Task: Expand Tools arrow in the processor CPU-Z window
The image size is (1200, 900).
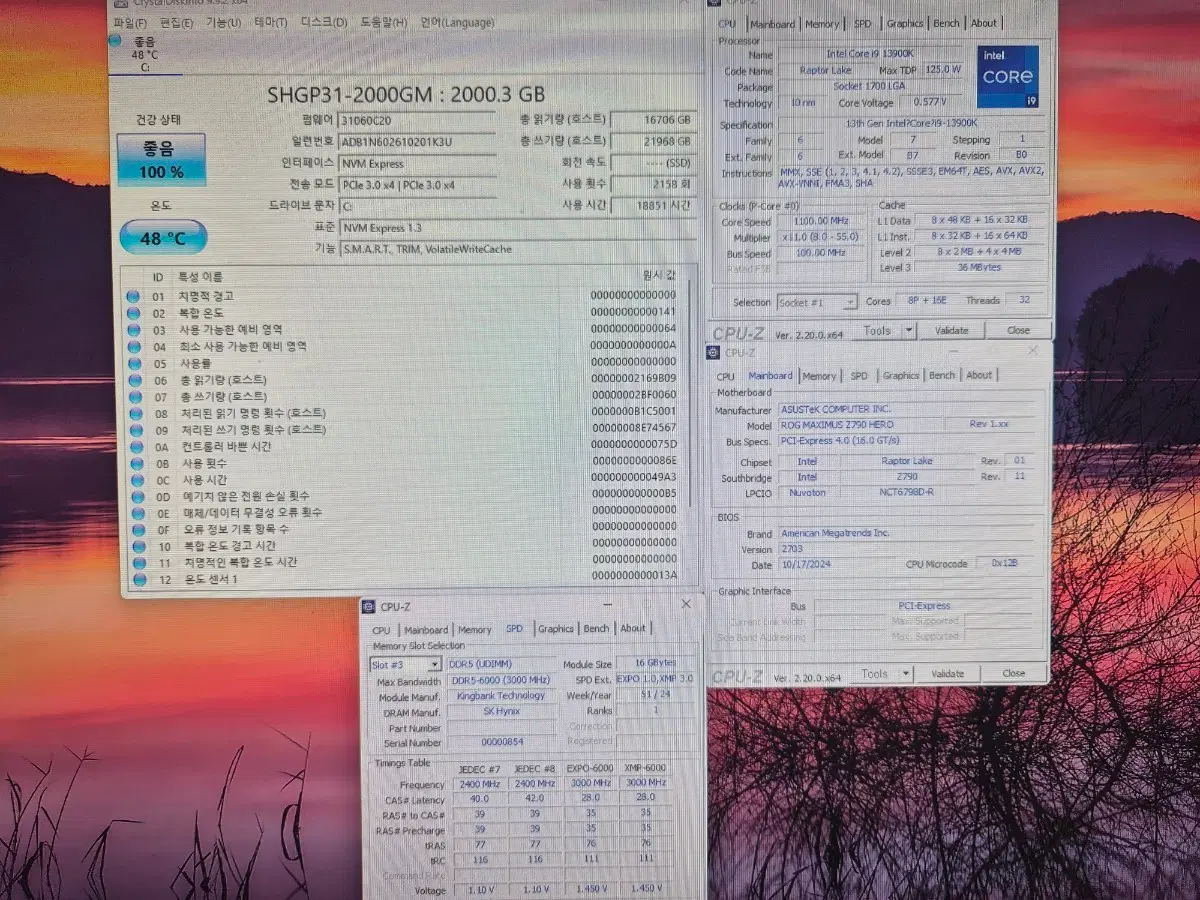Action: 908,330
